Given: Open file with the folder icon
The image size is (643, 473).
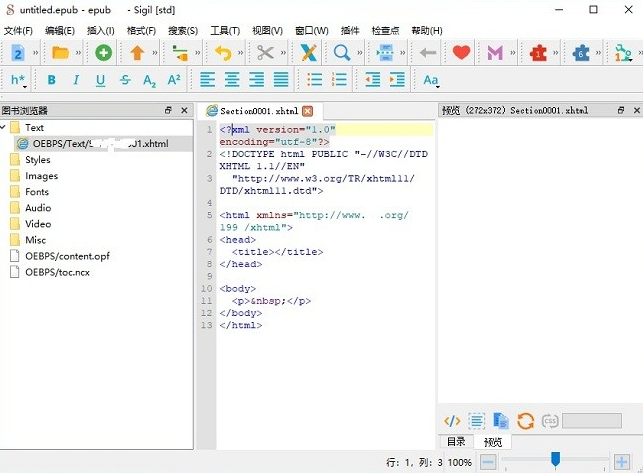Looking at the screenshot, I should [60, 53].
